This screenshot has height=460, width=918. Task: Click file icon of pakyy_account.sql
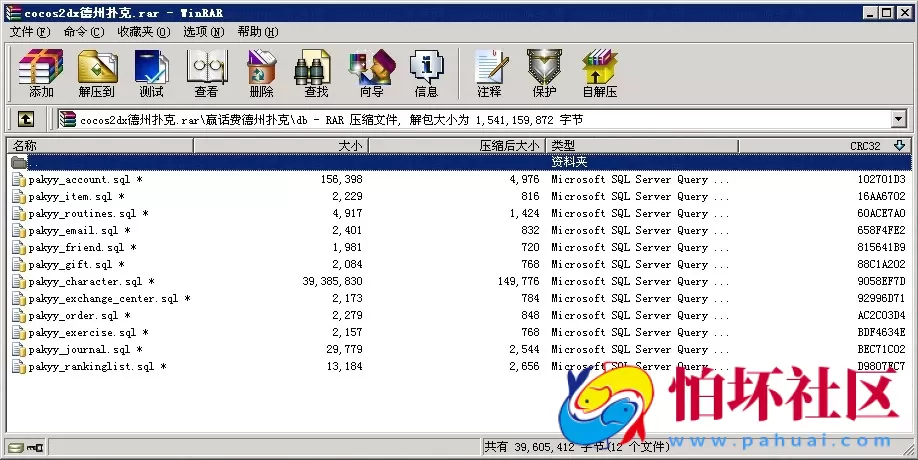pos(19,180)
